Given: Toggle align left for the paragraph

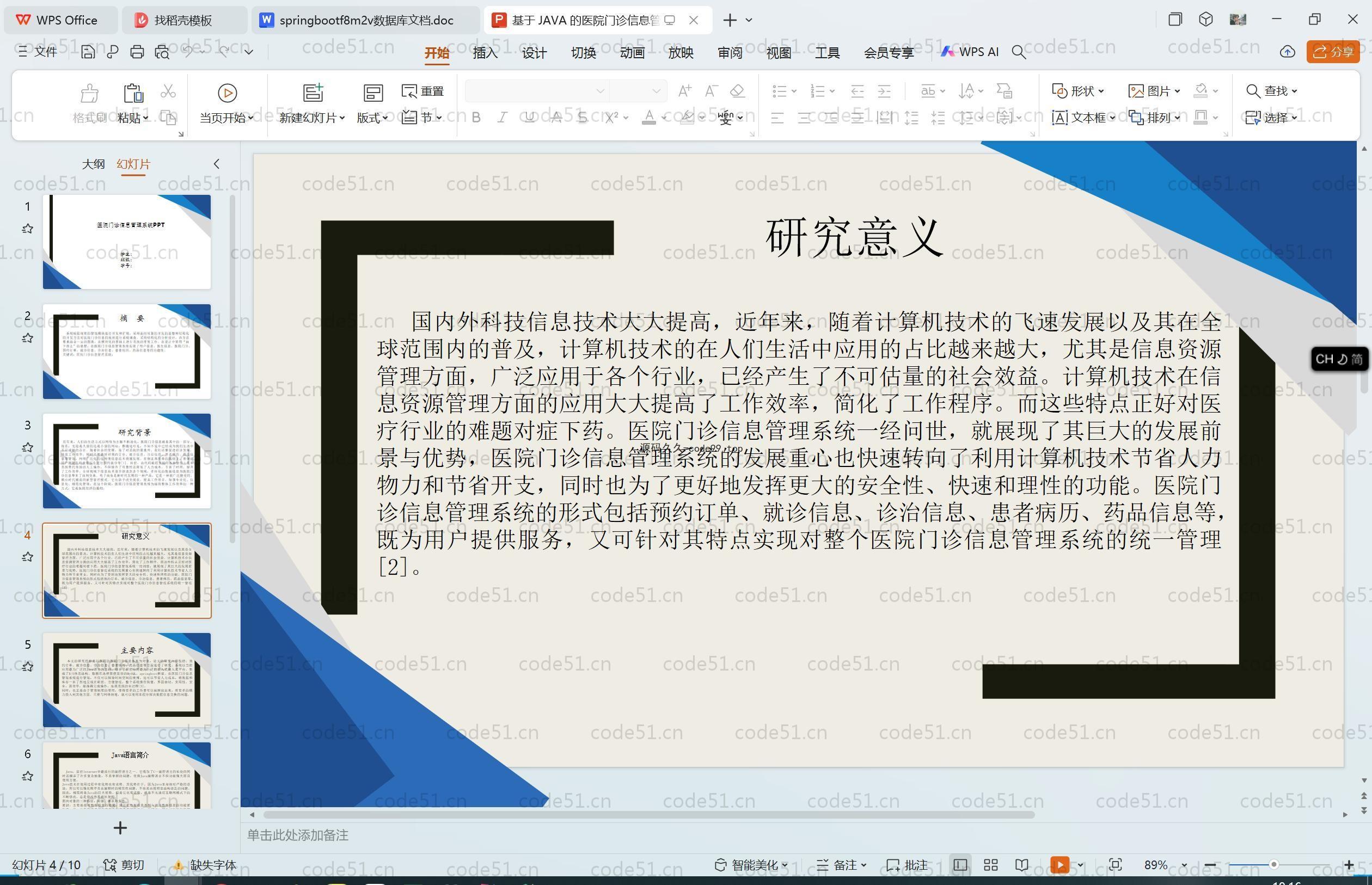Looking at the screenshot, I should [x=777, y=119].
